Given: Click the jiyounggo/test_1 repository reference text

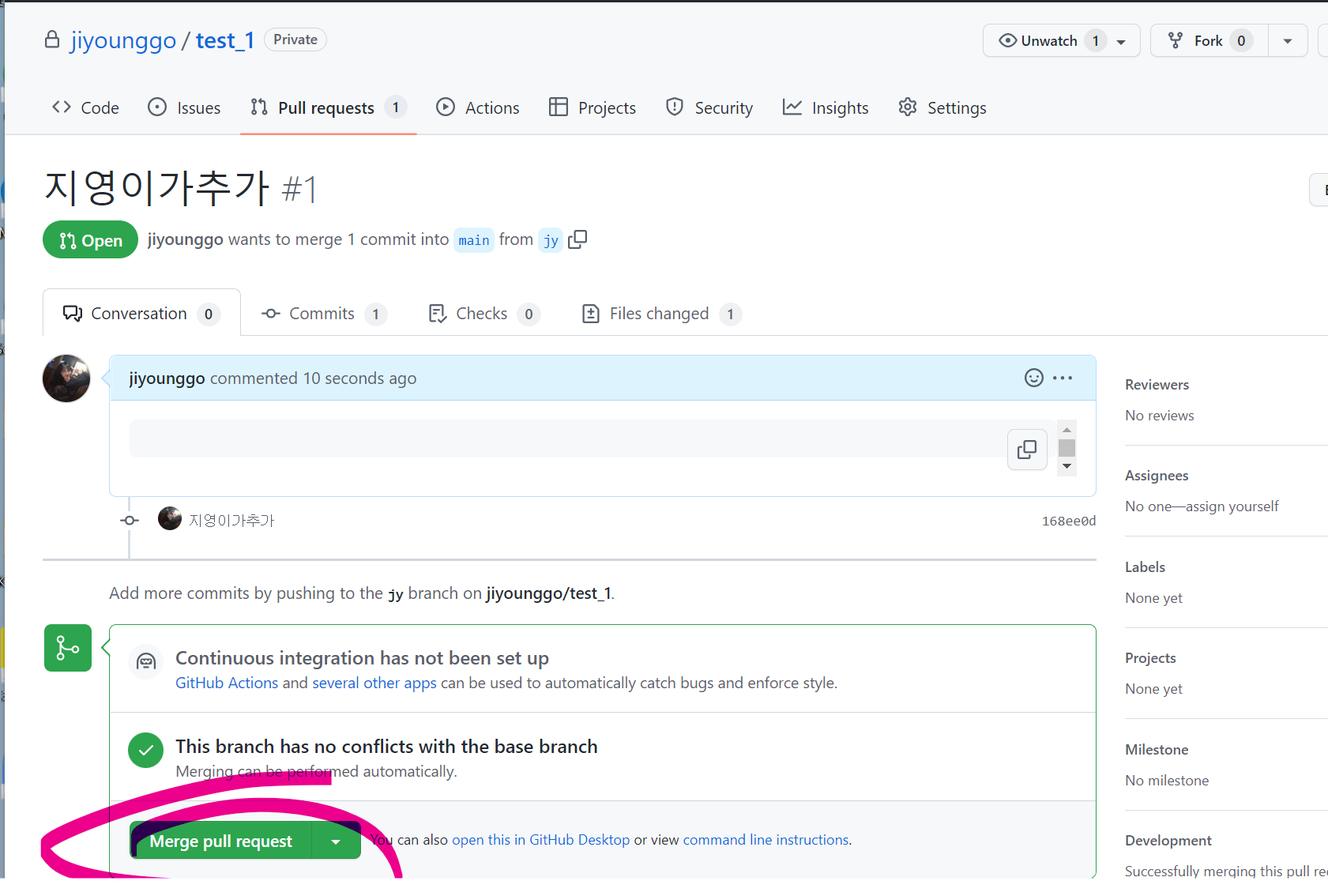Looking at the screenshot, I should click(548, 593).
